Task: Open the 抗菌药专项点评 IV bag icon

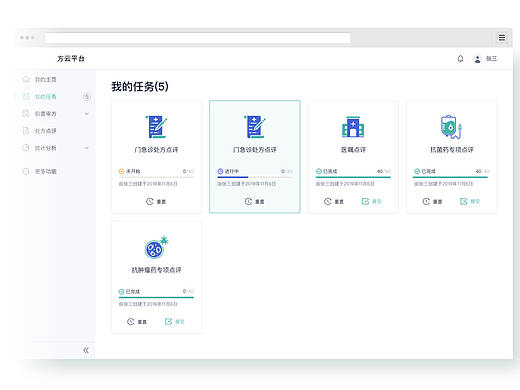Action: coord(451,127)
